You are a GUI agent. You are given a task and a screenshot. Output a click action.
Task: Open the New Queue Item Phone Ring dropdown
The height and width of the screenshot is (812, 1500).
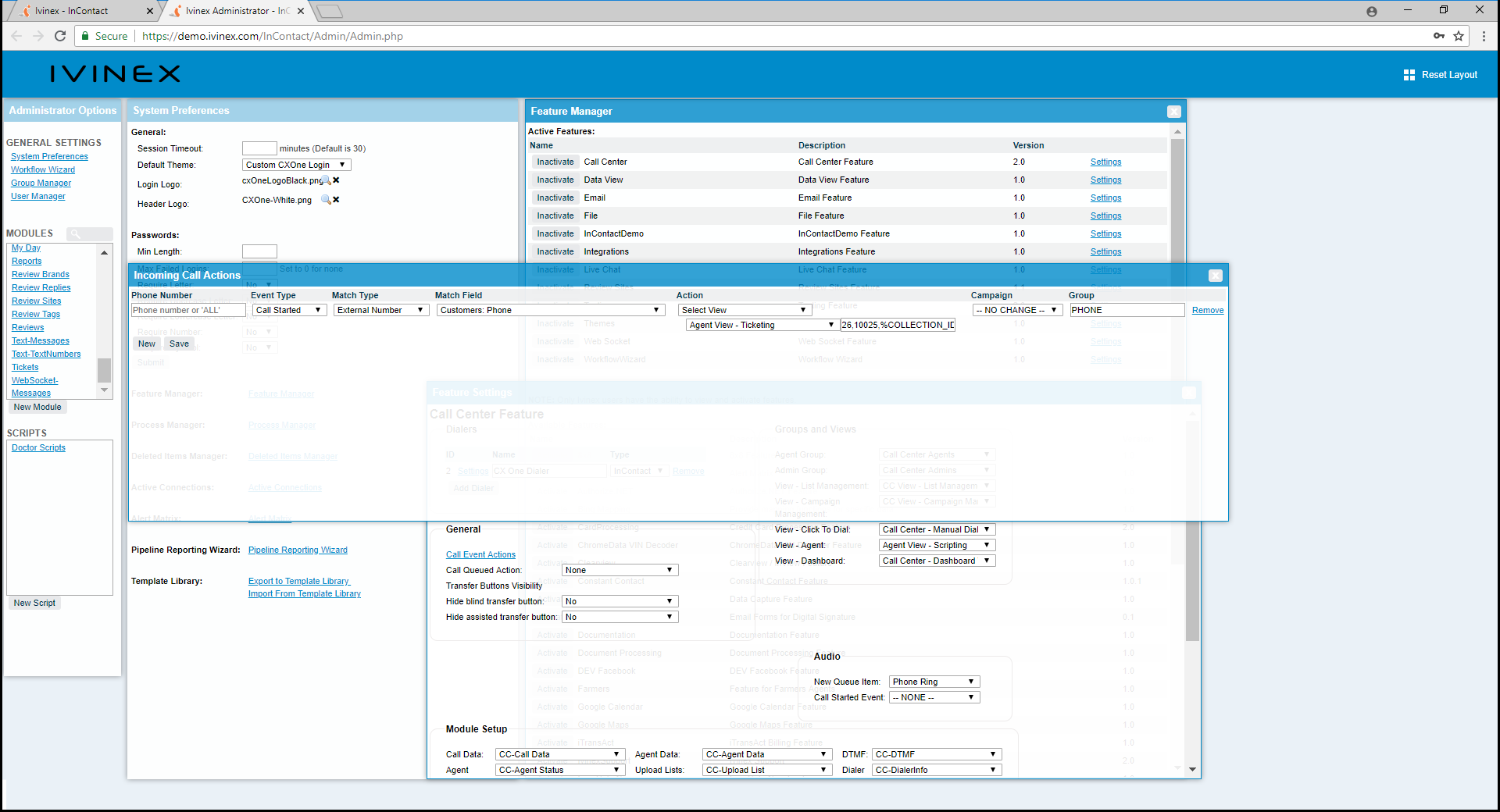point(934,682)
